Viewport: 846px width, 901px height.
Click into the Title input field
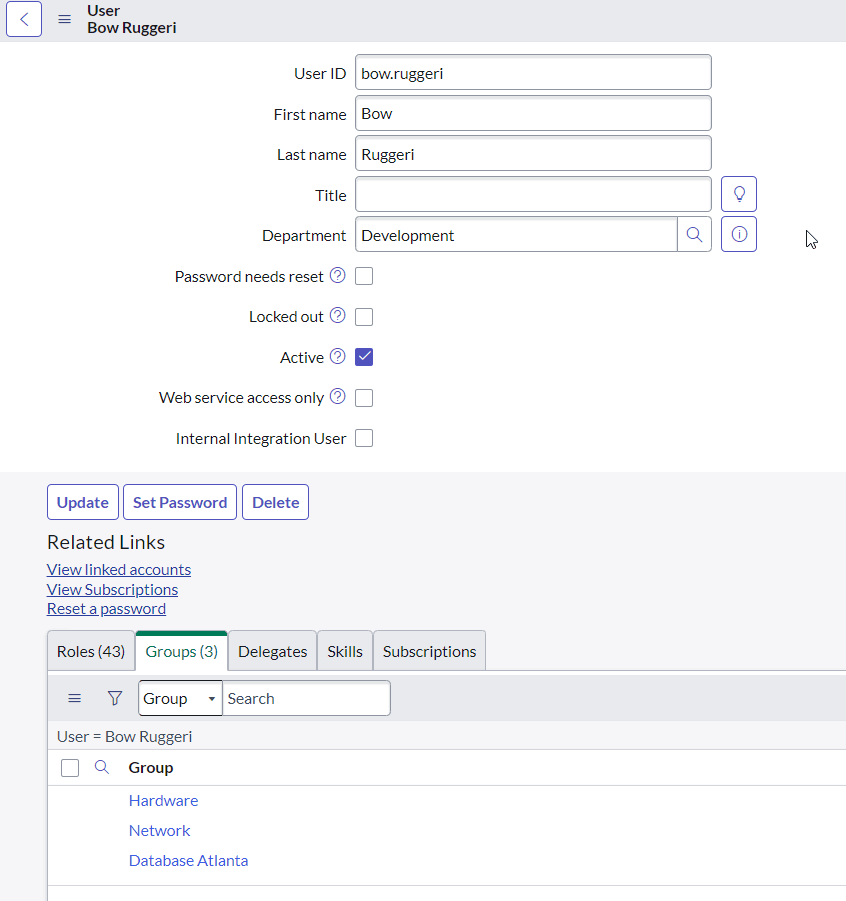533,195
